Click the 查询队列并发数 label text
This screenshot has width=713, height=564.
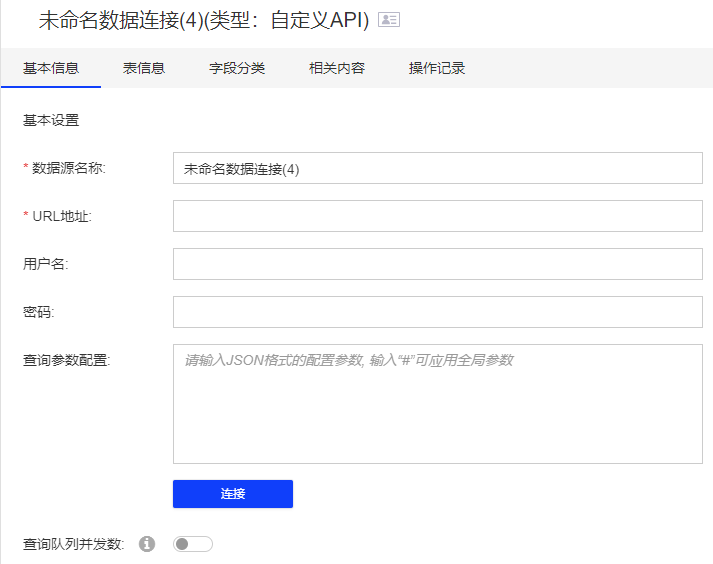pyautogui.click(x=74, y=544)
